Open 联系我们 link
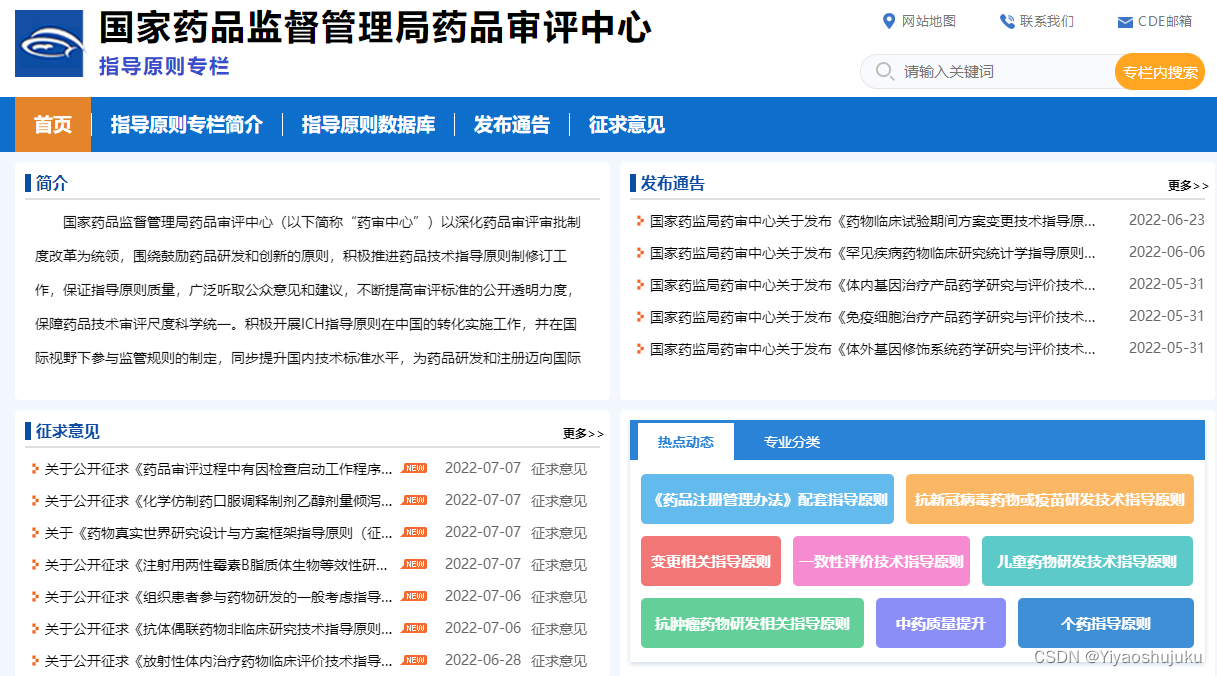 click(x=1046, y=21)
